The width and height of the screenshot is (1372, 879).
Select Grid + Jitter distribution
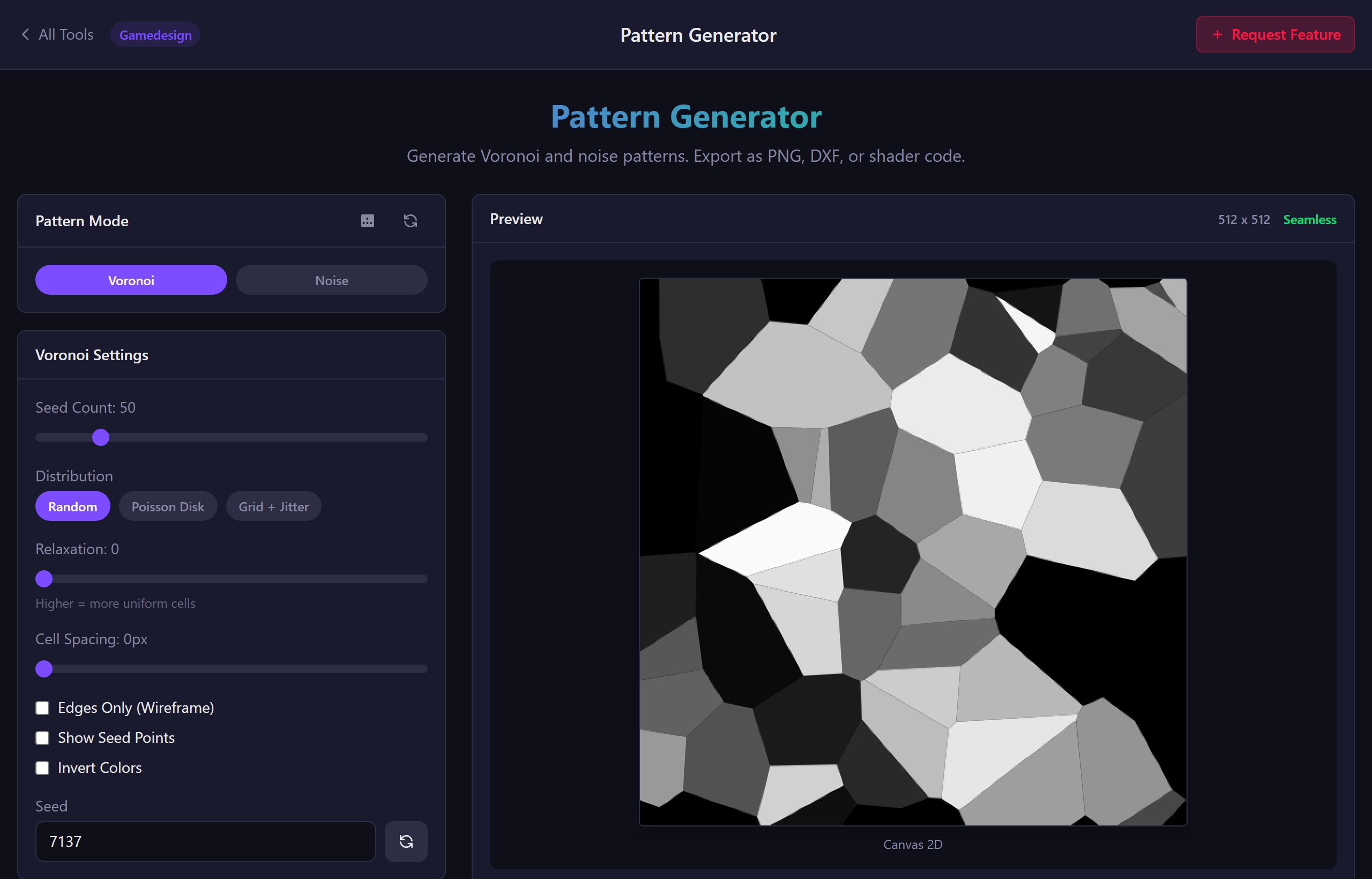[273, 506]
